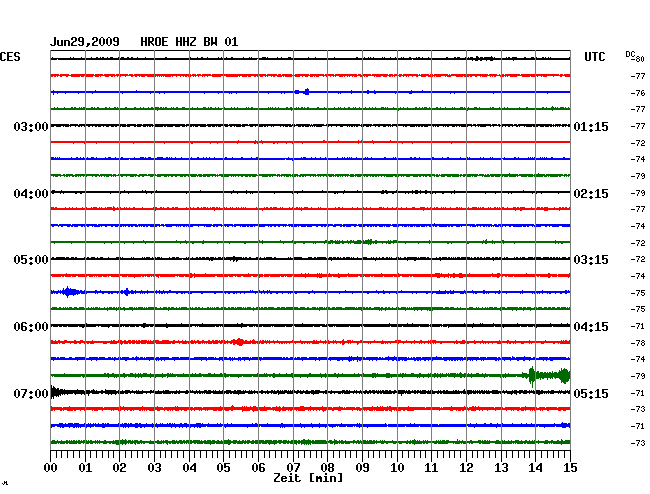Click the date label Jun29,2009

85,42
